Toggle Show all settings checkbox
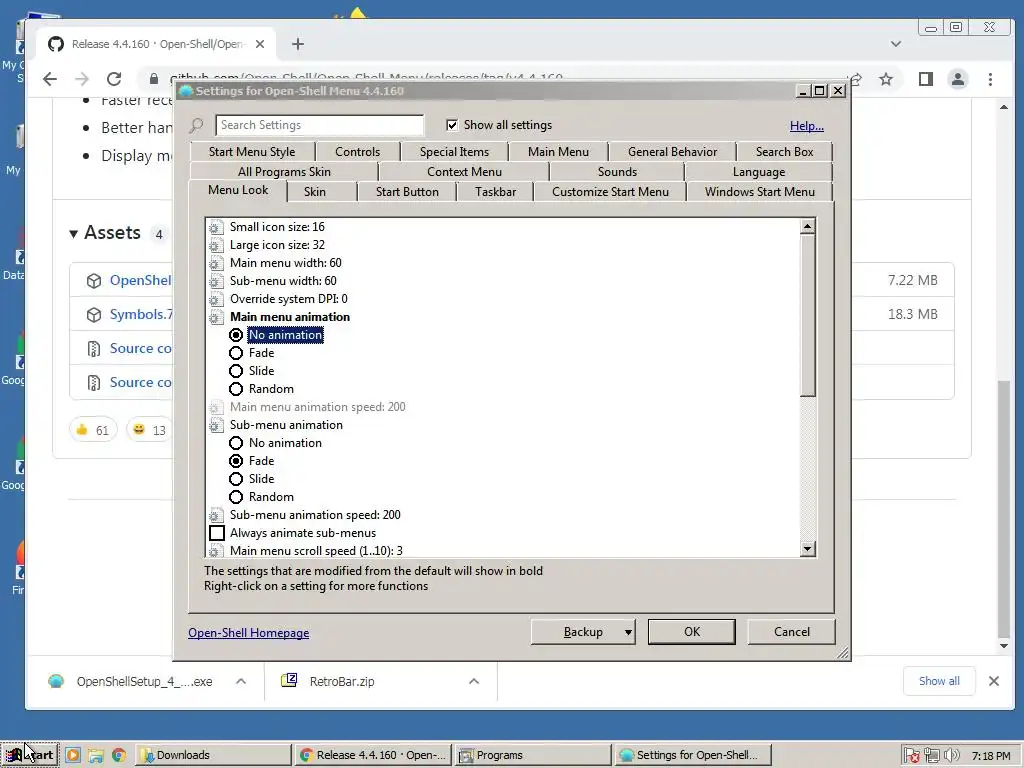 click(451, 125)
